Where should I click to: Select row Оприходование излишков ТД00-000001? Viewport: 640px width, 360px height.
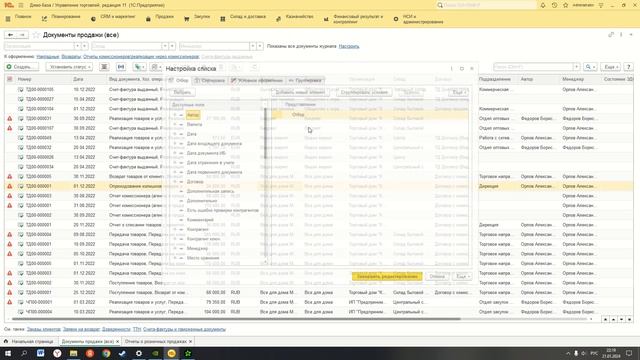click(318, 186)
